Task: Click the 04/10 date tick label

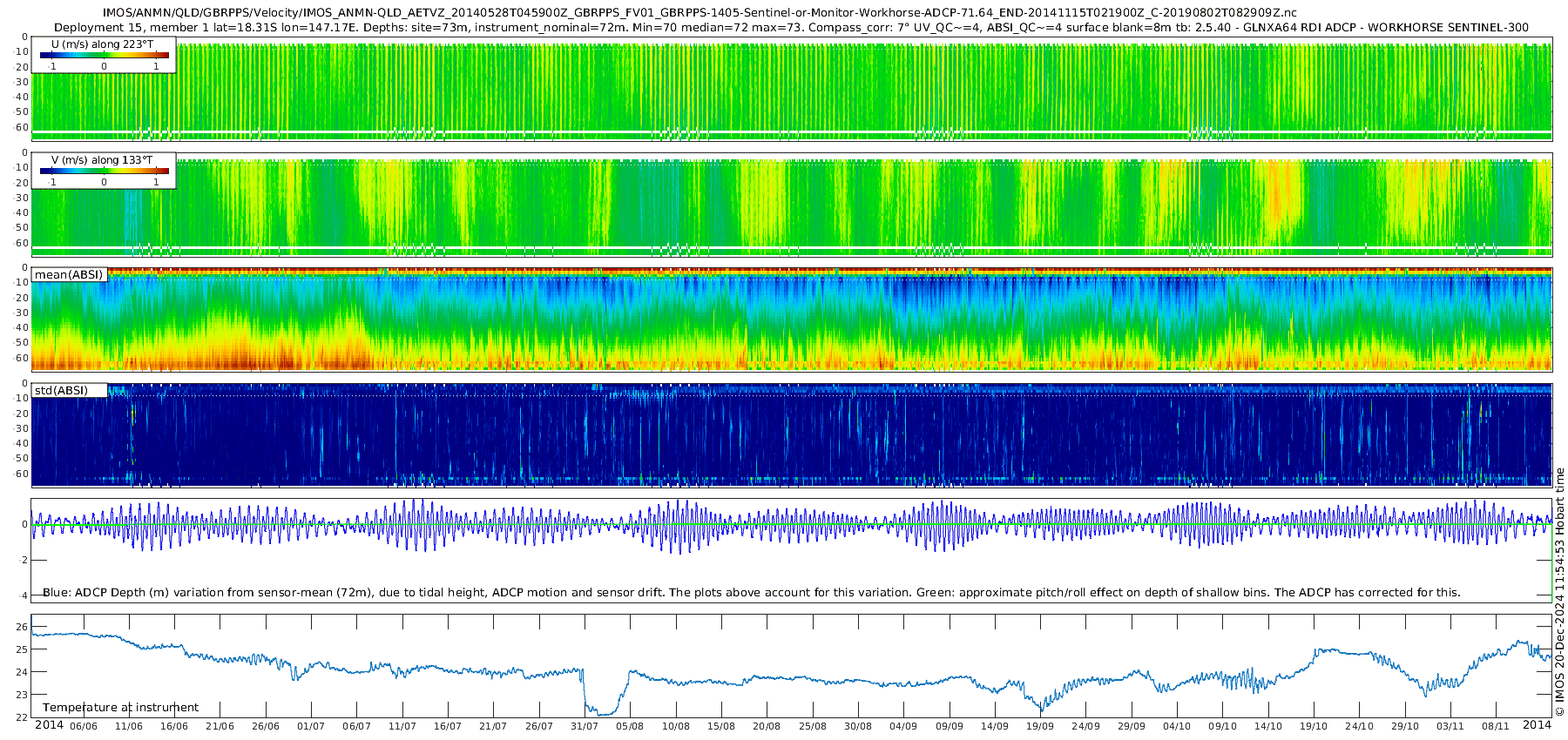Action: (x=1177, y=726)
